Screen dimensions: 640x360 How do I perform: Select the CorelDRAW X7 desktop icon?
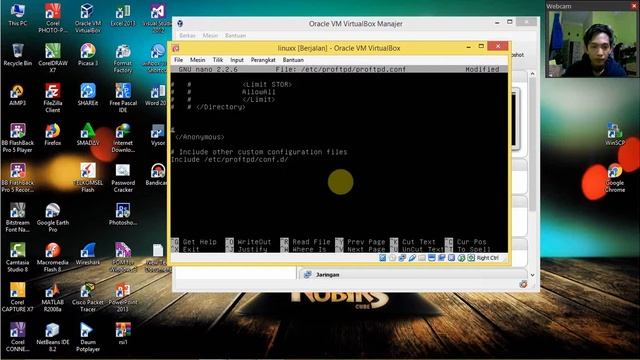pyautogui.click(x=53, y=58)
